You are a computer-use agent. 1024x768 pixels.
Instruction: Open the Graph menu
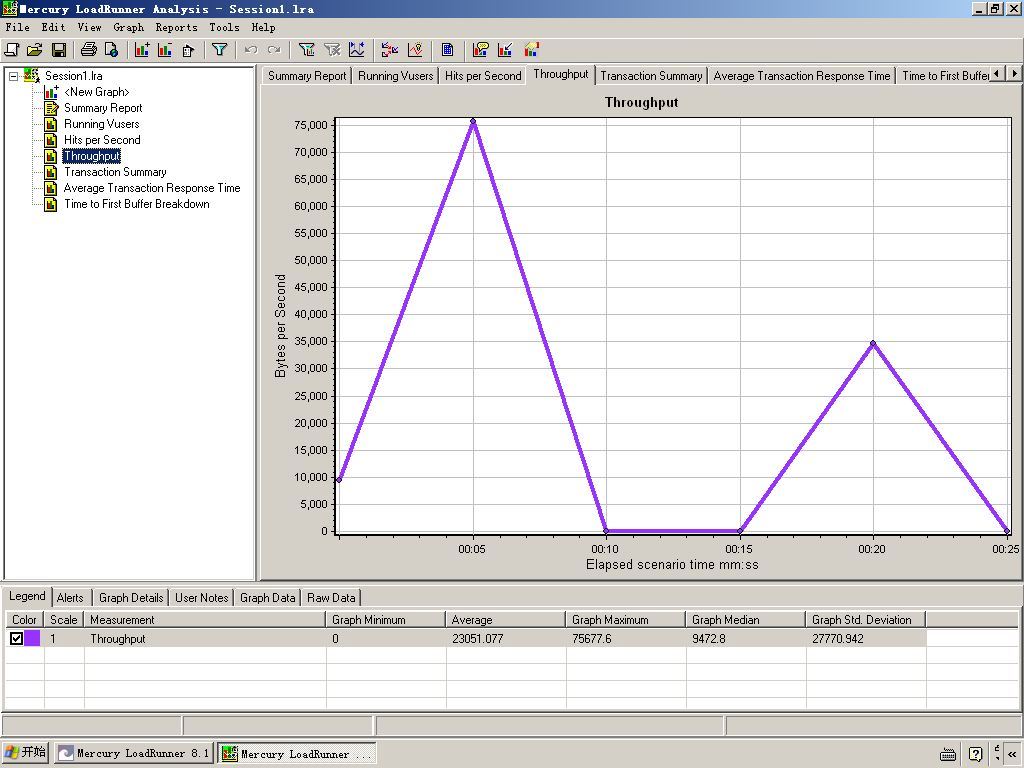(129, 27)
